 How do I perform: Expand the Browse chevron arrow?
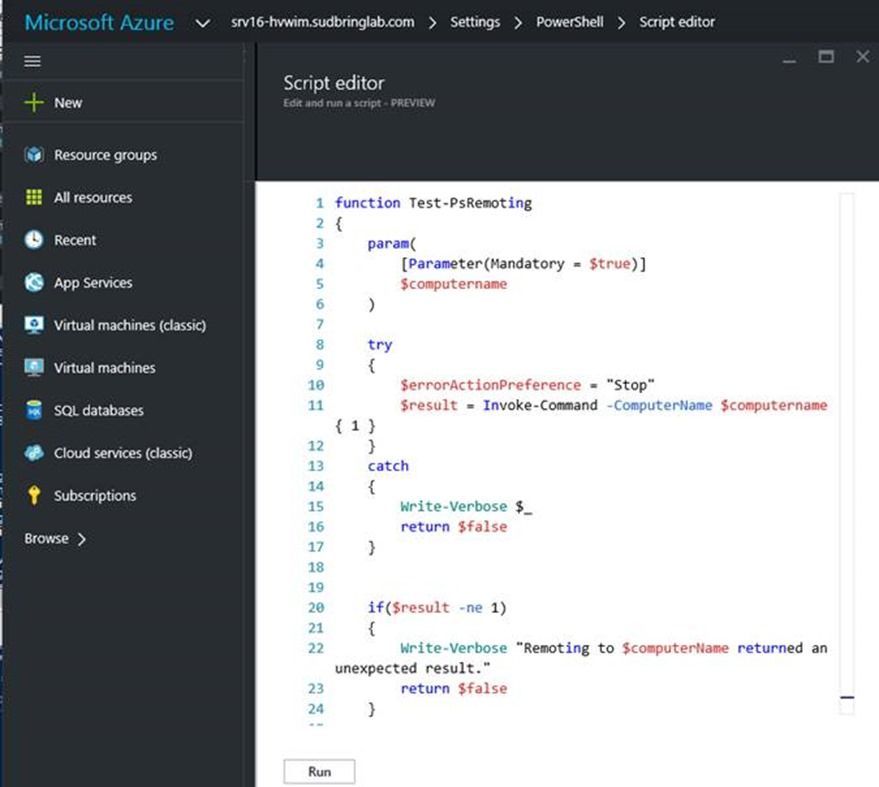tap(82, 539)
